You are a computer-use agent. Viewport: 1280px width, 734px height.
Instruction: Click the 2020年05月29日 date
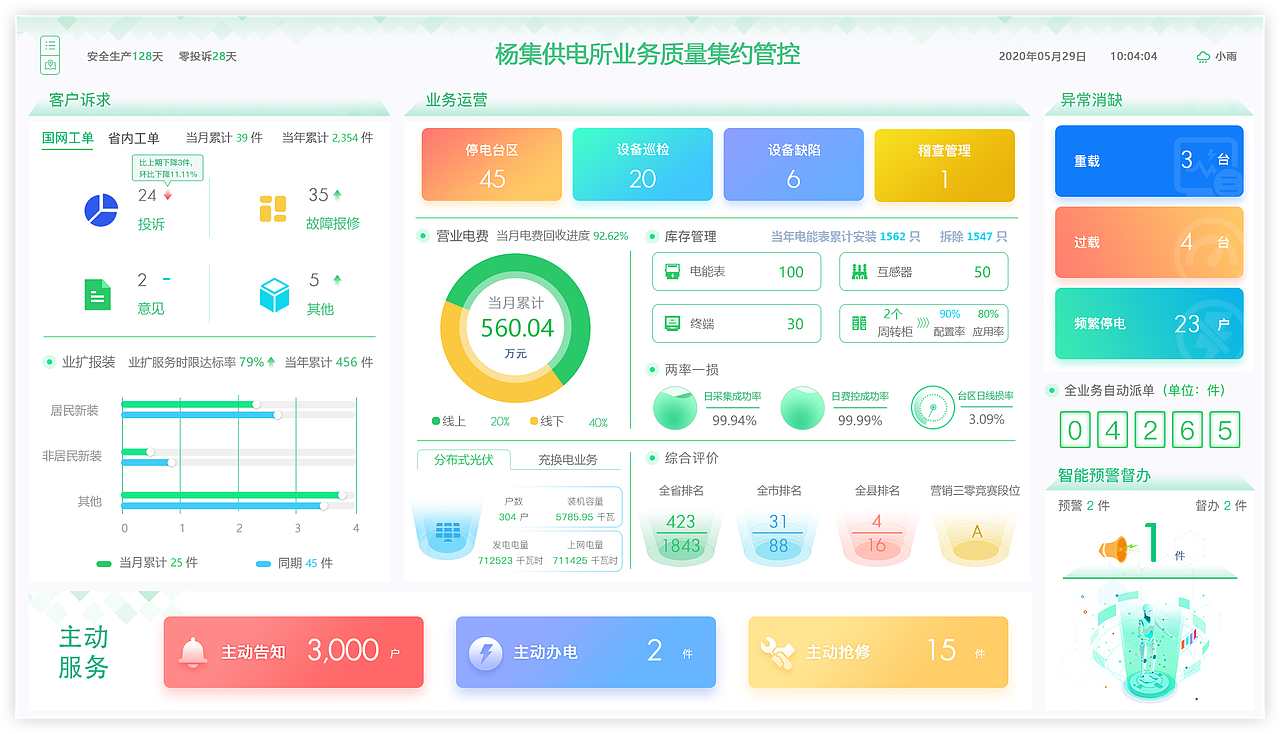tap(1042, 57)
